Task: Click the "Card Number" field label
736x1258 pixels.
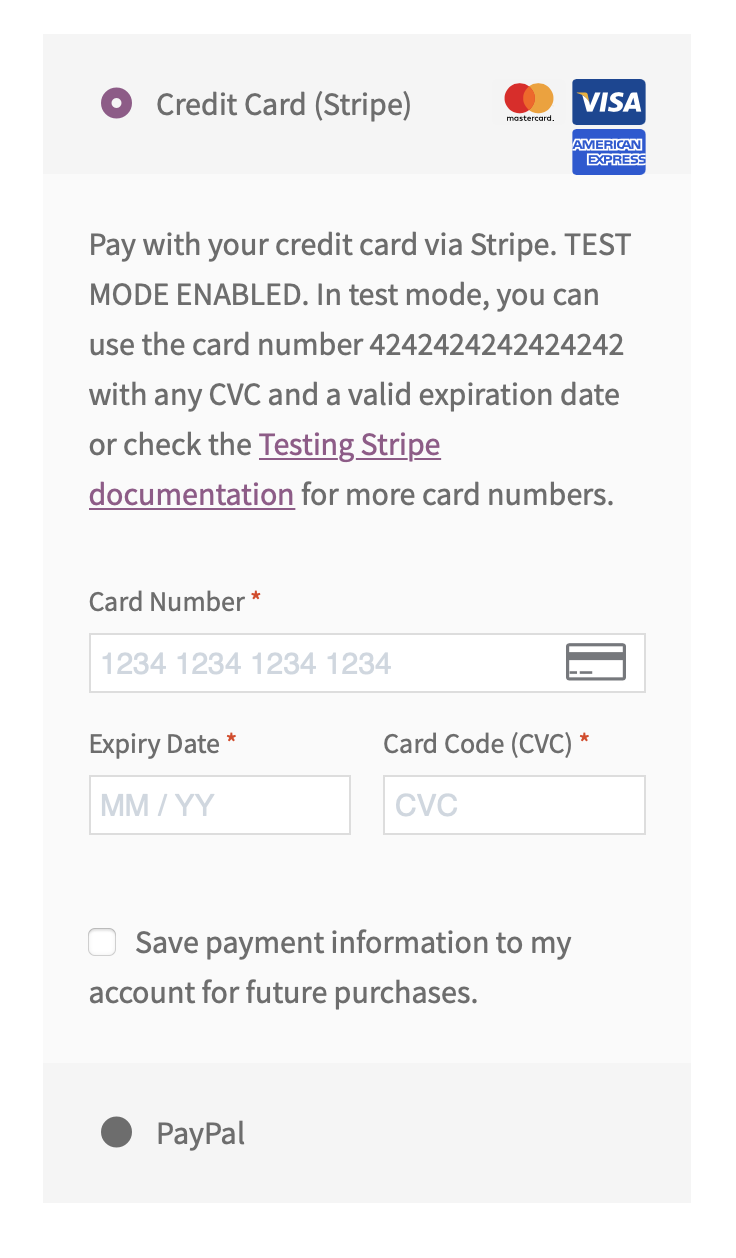Action: (166, 602)
